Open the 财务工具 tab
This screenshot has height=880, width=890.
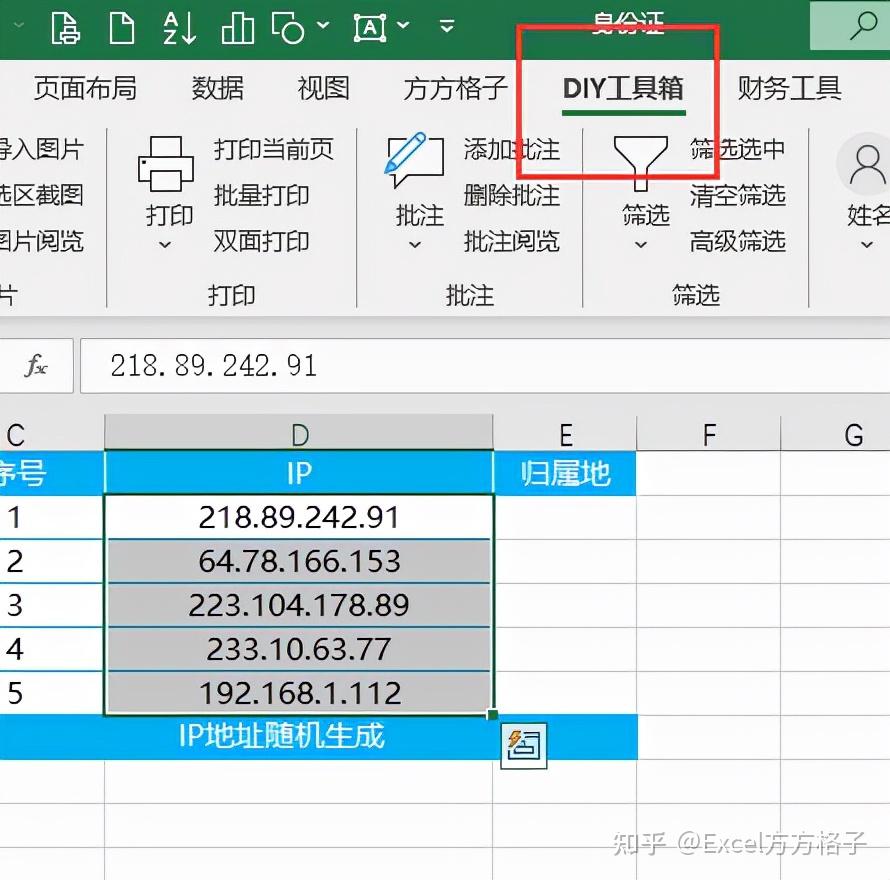click(x=788, y=89)
